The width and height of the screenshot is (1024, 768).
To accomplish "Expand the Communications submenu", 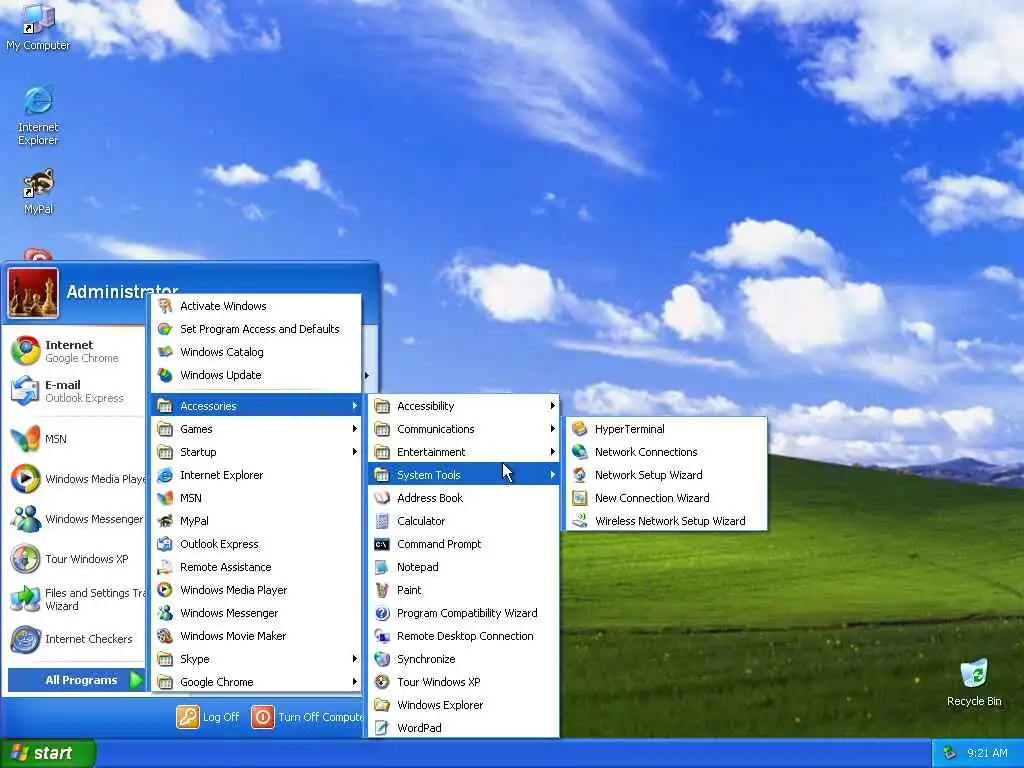I will 464,429.
